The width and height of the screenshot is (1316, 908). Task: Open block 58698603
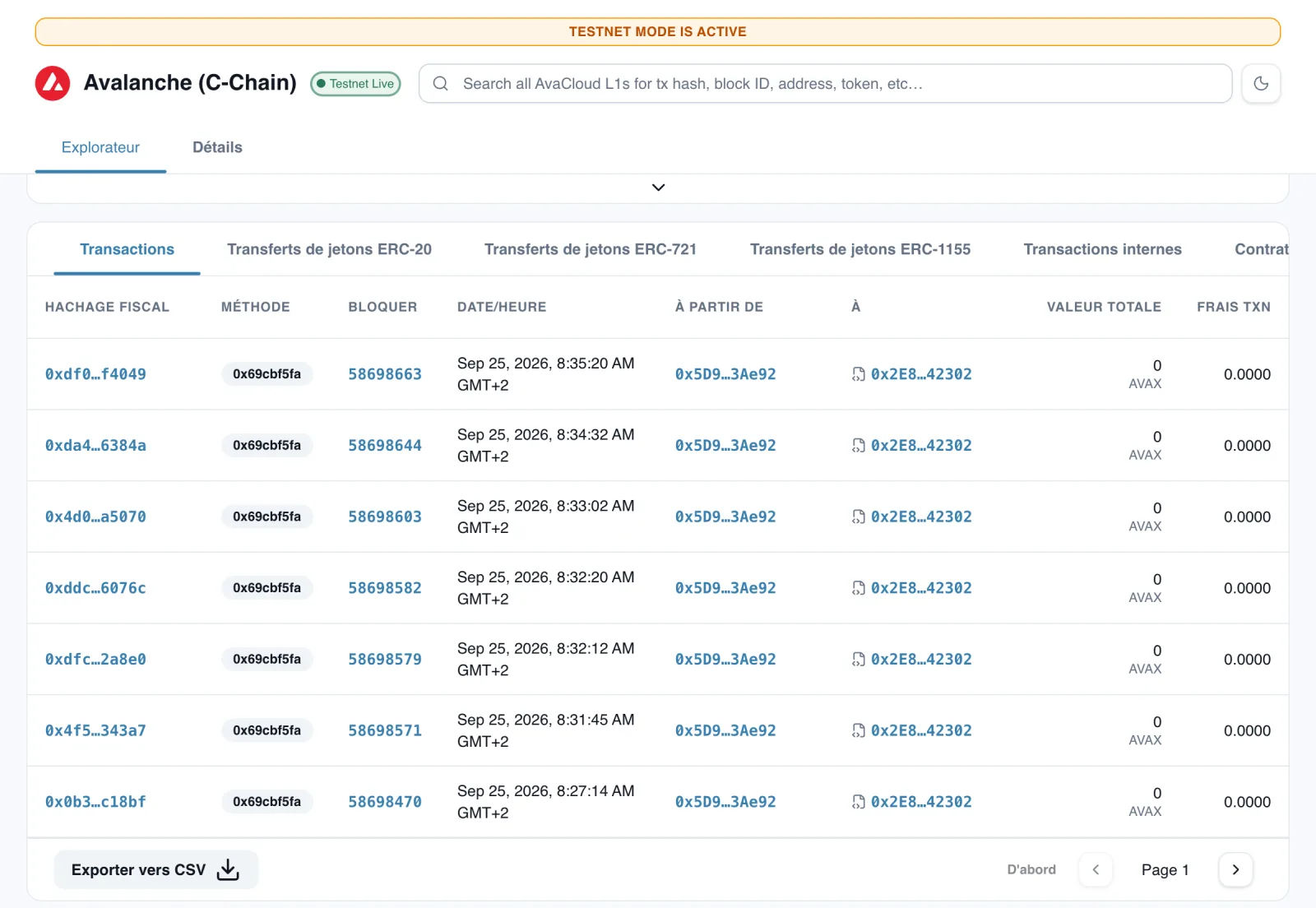point(385,517)
